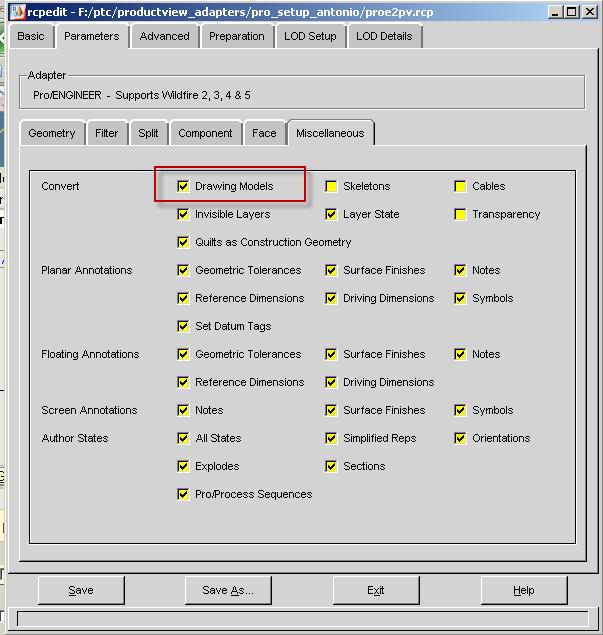This screenshot has width=603, height=635.
Task: Click the Exit button
Action: point(376,590)
